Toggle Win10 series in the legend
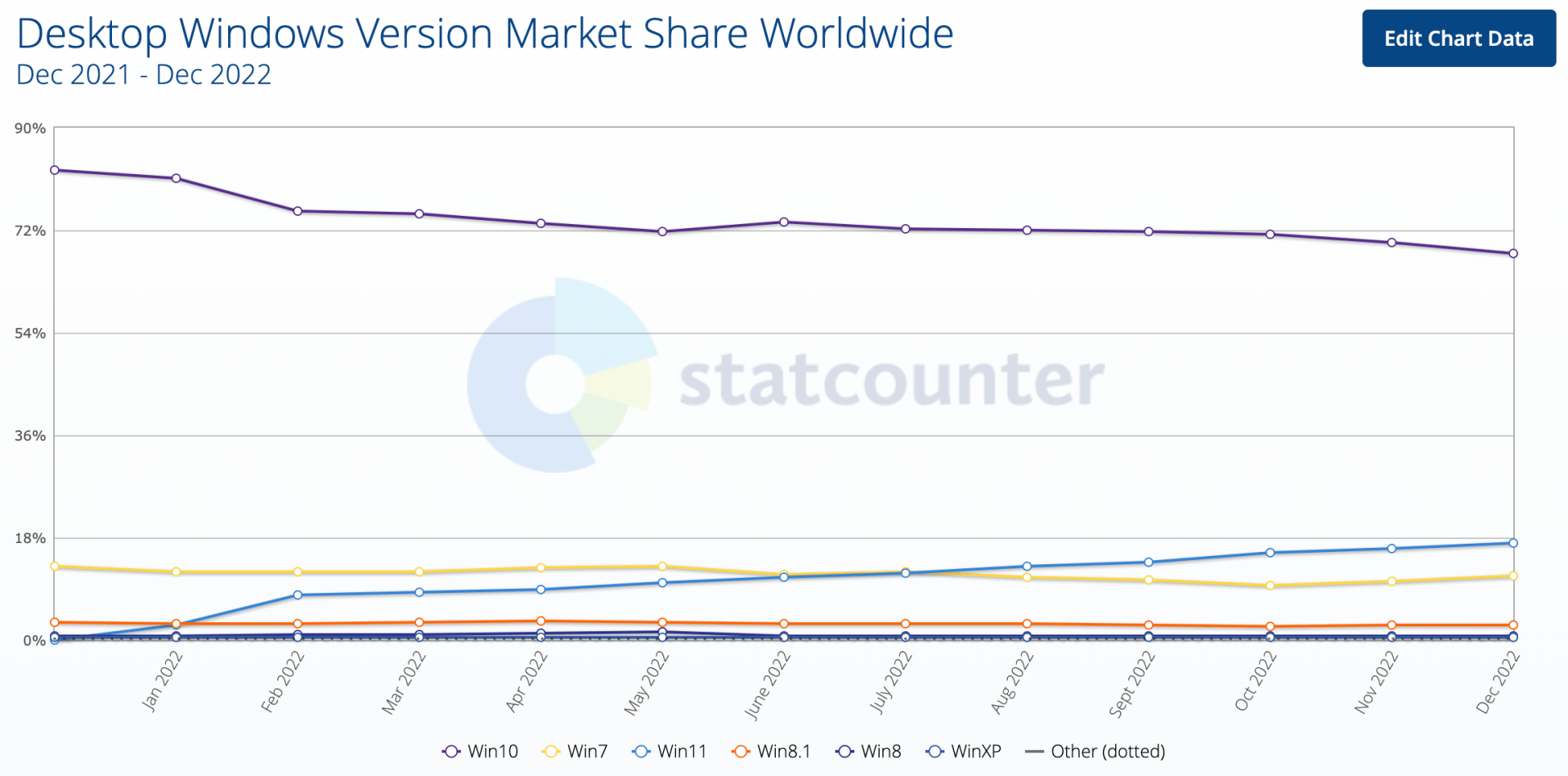1568x776 pixels. click(x=481, y=751)
